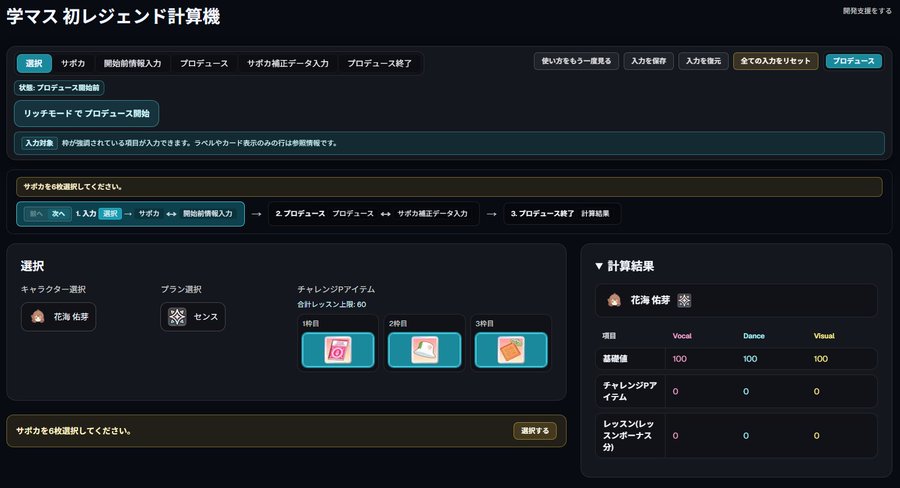Click サポカ補正データ入力 chip in workflow bar
900x488 pixels.
(432, 214)
